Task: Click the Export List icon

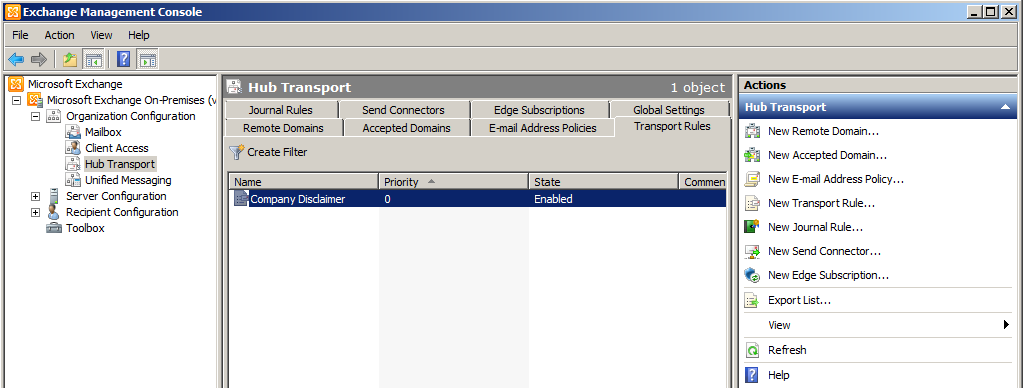Action: click(x=752, y=301)
